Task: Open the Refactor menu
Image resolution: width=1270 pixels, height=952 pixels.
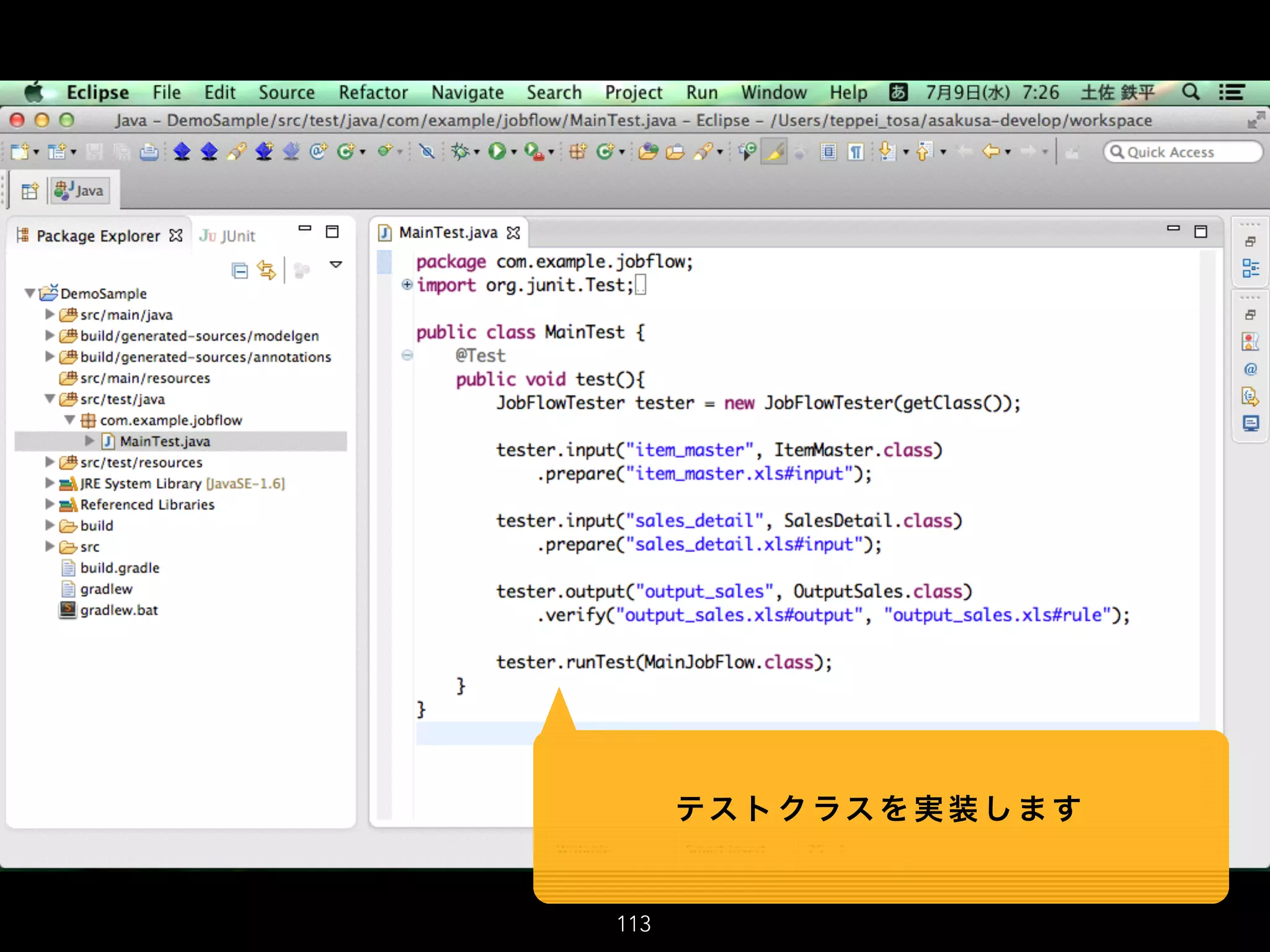Action: 373,93
